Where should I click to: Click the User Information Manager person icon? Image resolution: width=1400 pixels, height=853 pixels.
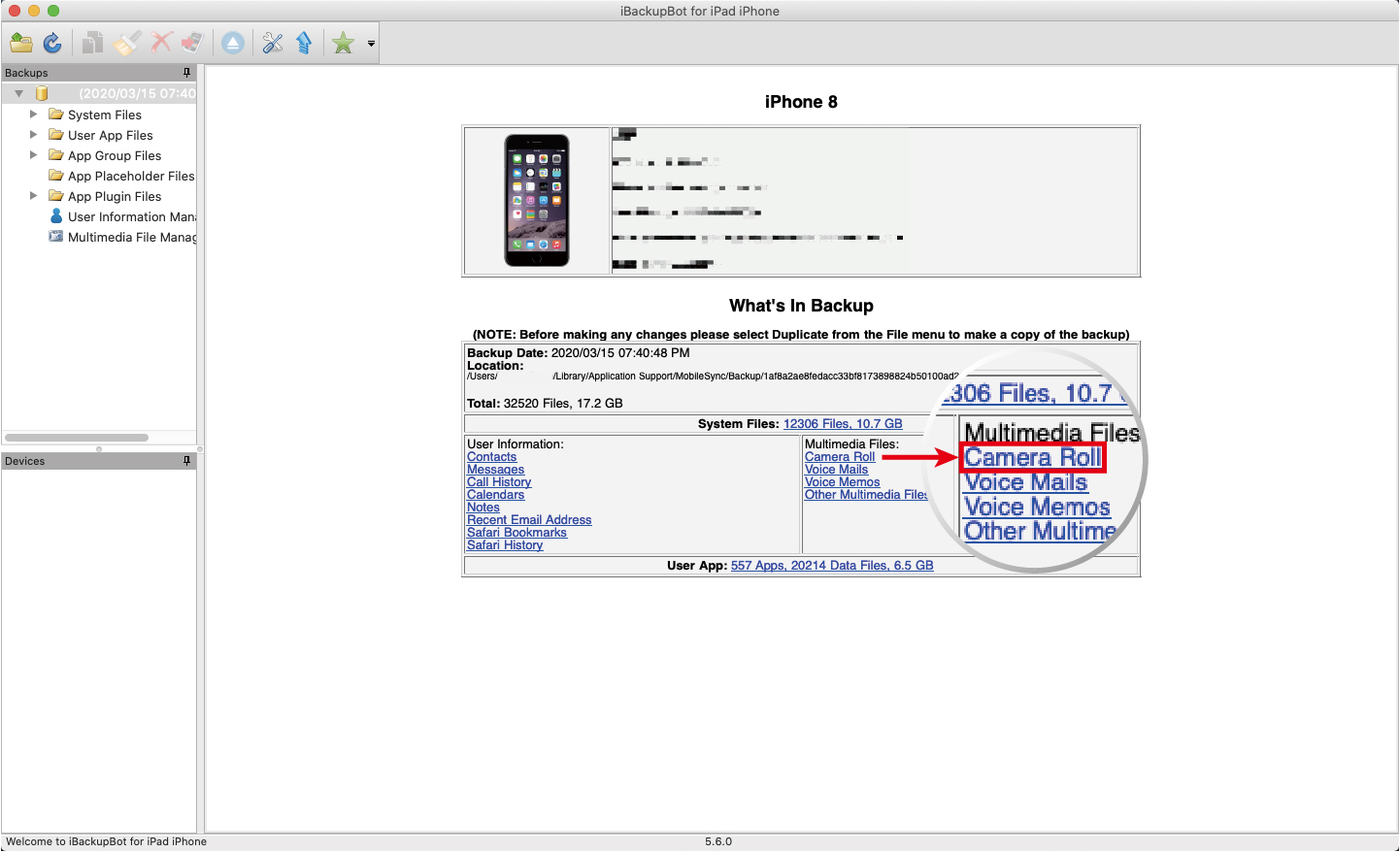[56, 216]
